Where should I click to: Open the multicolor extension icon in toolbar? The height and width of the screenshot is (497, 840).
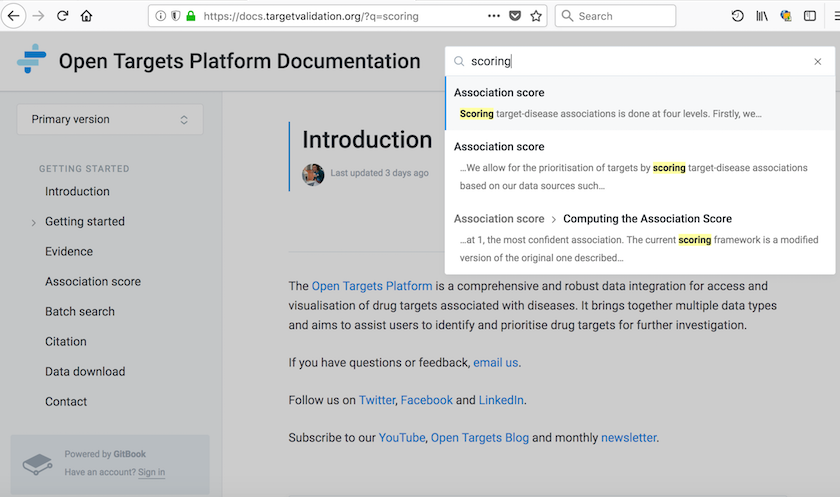tap(786, 16)
